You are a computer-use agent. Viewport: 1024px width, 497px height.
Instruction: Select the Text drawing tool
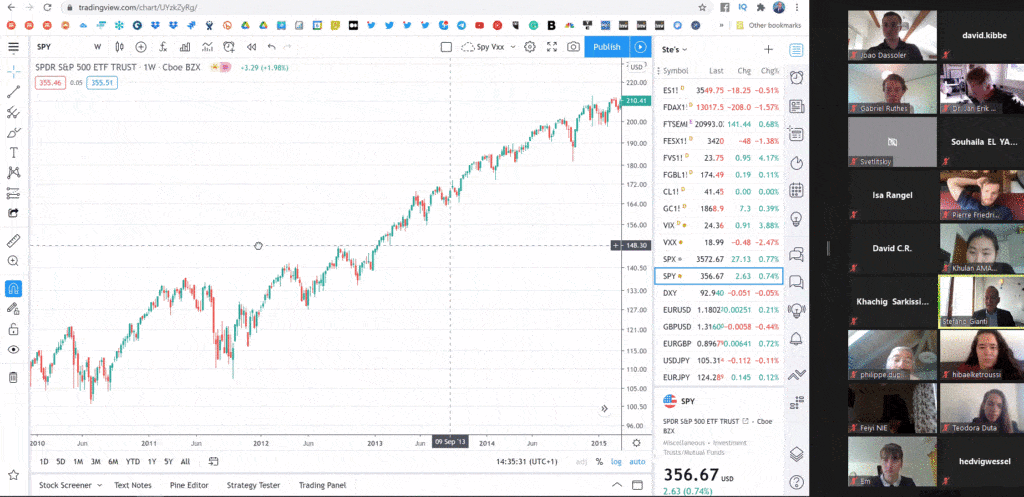pos(13,152)
